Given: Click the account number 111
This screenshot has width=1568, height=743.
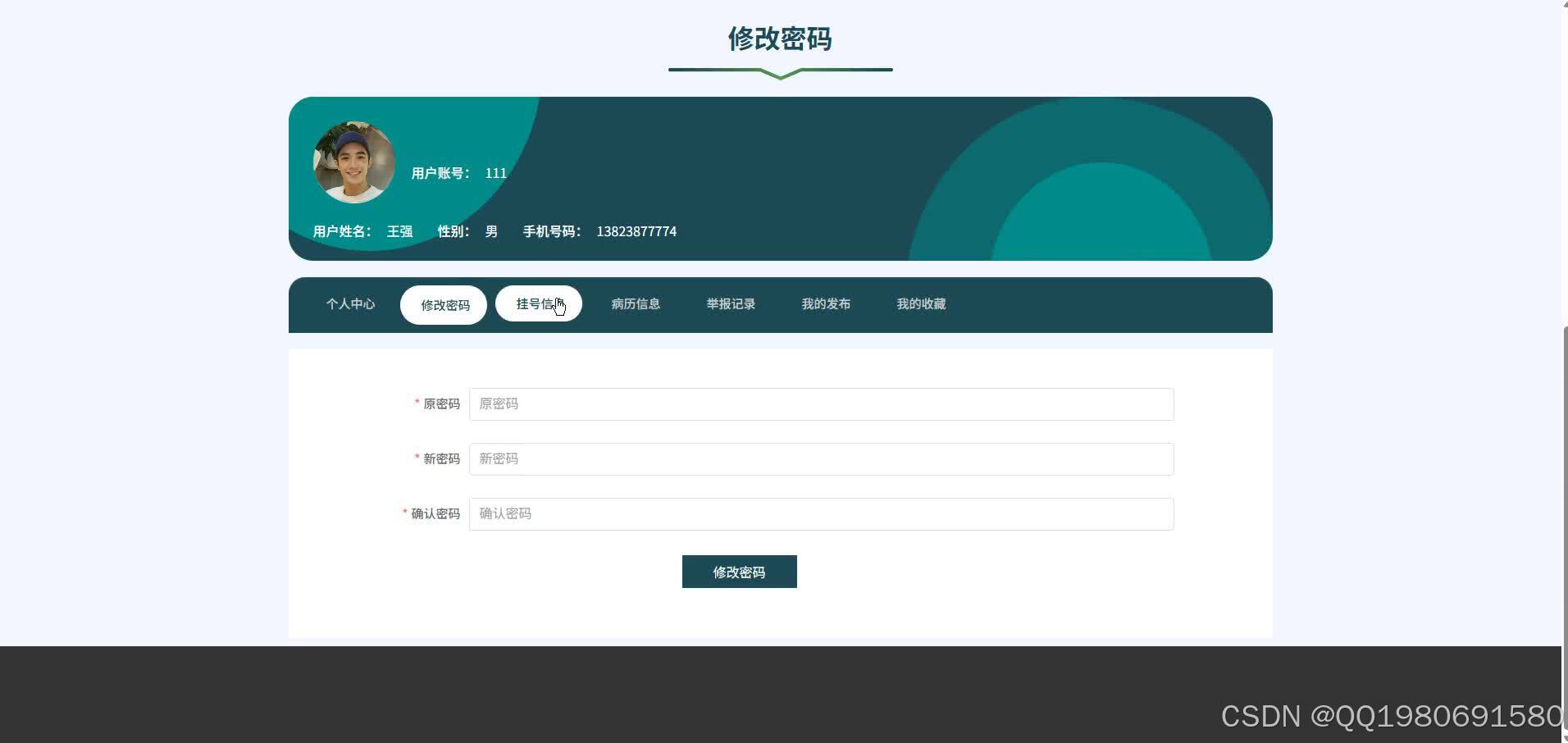Looking at the screenshot, I should click(496, 173).
